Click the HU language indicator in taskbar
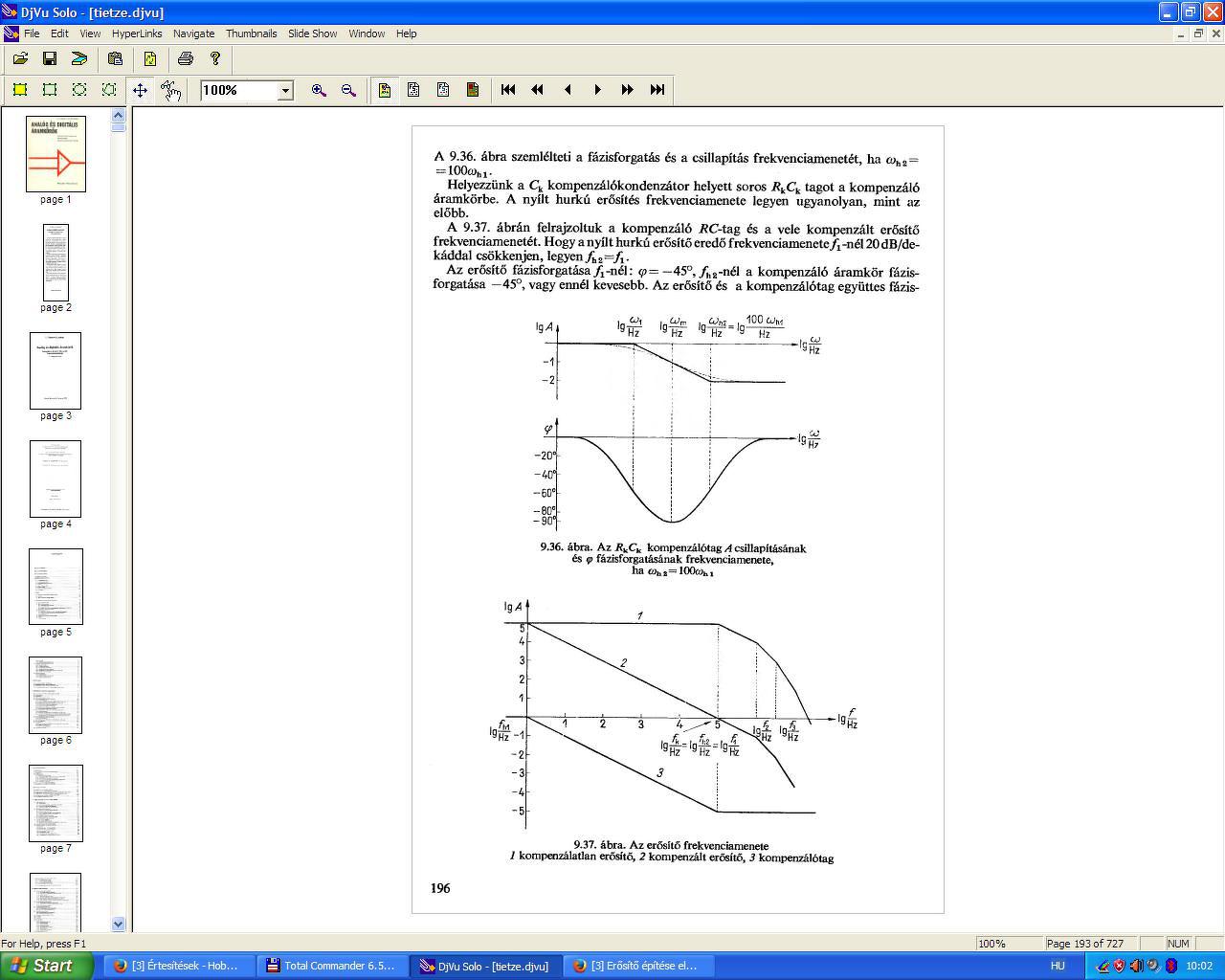Screen dimensions: 1225x980 point(1058,966)
